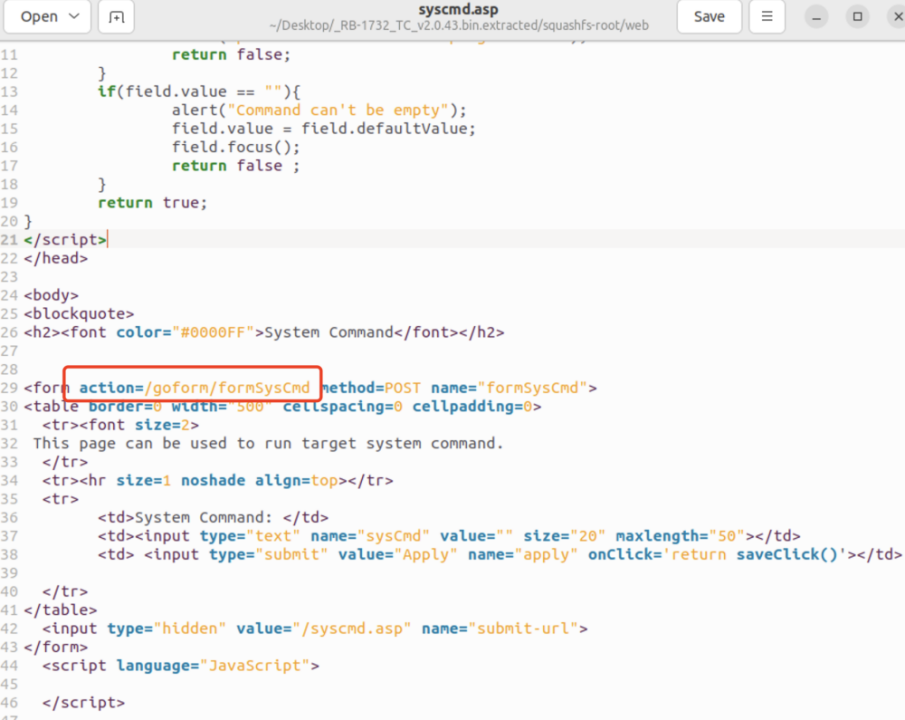Viewport: 905px width, 720px height.
Task: Click the file path subtitle in header bar
Action: coord(459,25)
